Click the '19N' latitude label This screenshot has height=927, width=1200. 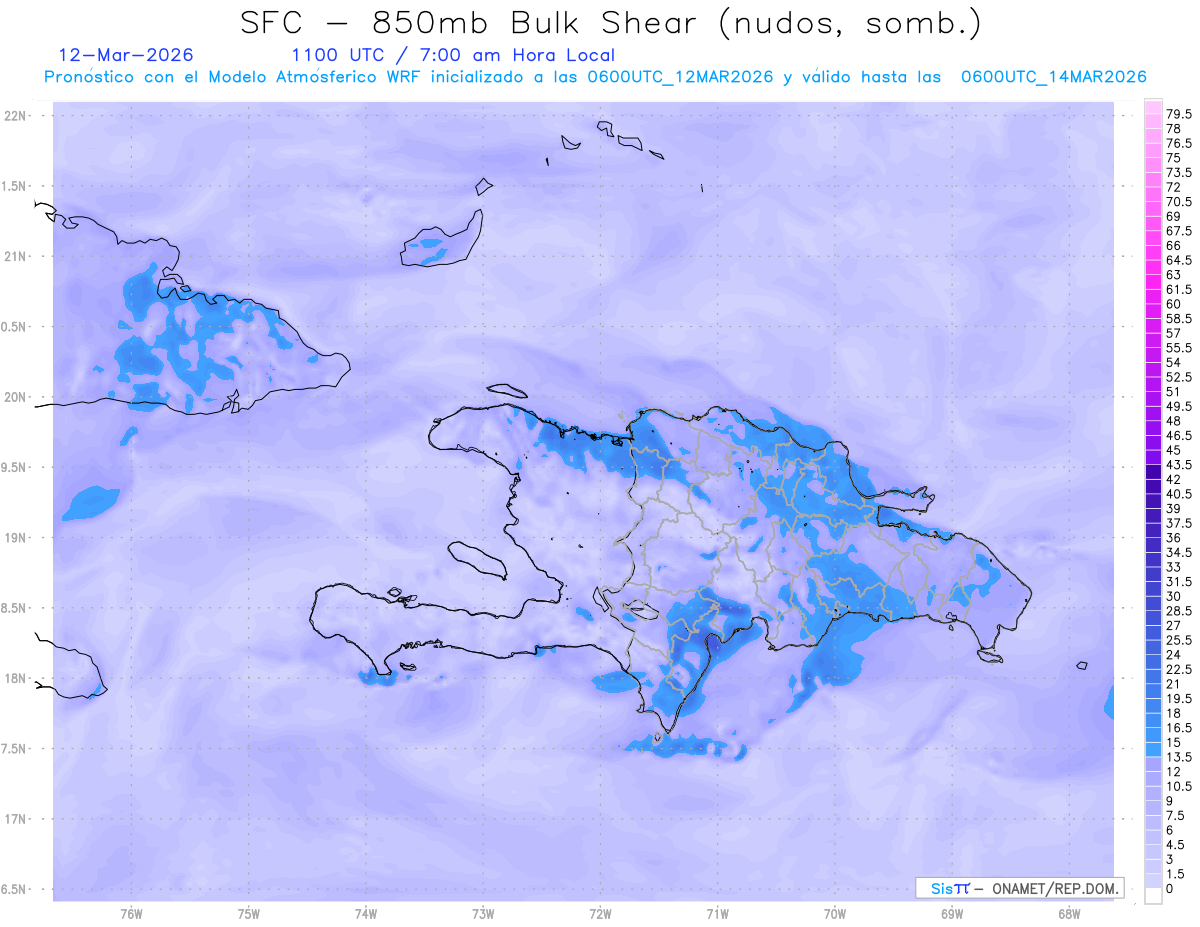pyautogui.click(x=15, y=537)
